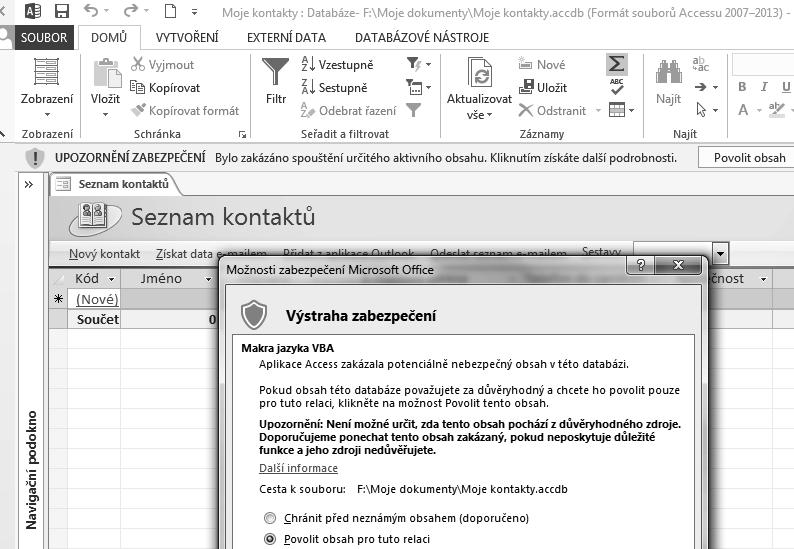794x549 pixels.
Task: Click Nové to add a record
Action: [542, 64]
